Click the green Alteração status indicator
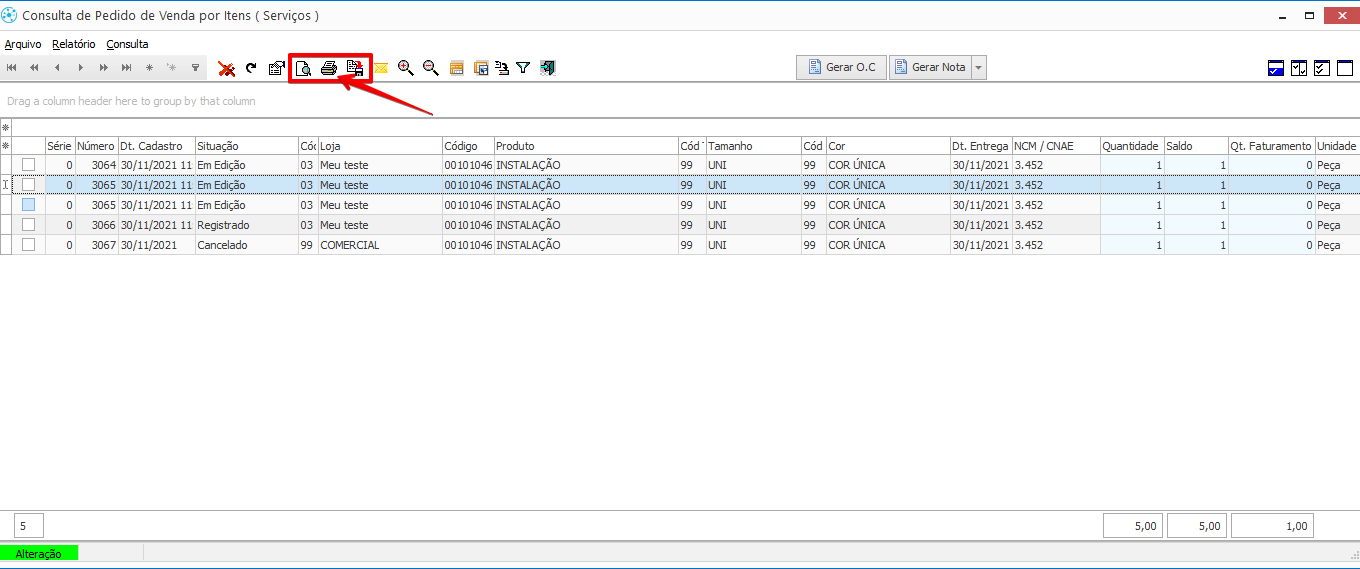1360x569 pixels. 39,553
